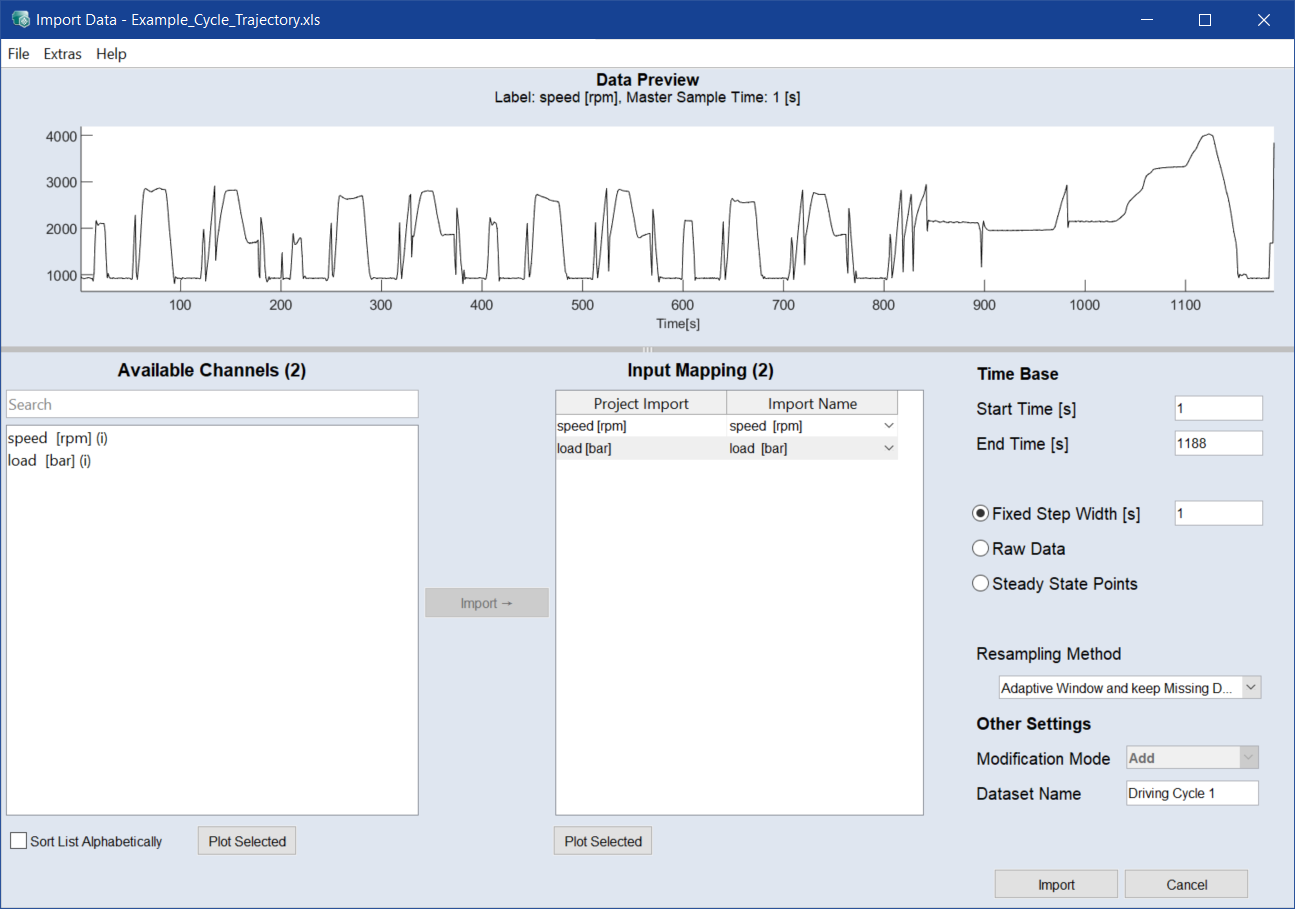This screenshot has width=1295, height=909.
Task: Click Plot Selected under Available Channels
Action: (247, 841)
